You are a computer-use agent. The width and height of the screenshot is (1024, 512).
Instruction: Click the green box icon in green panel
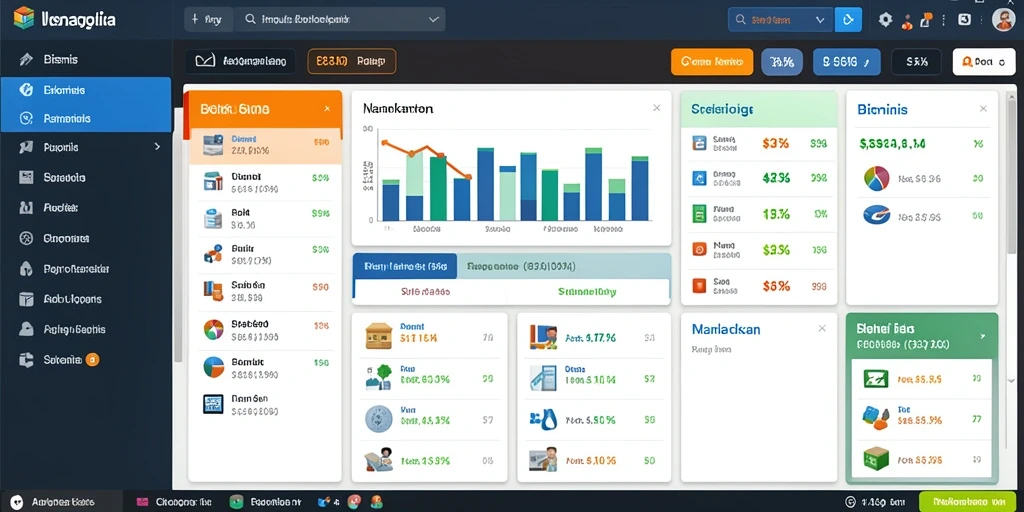coord(876,456)
